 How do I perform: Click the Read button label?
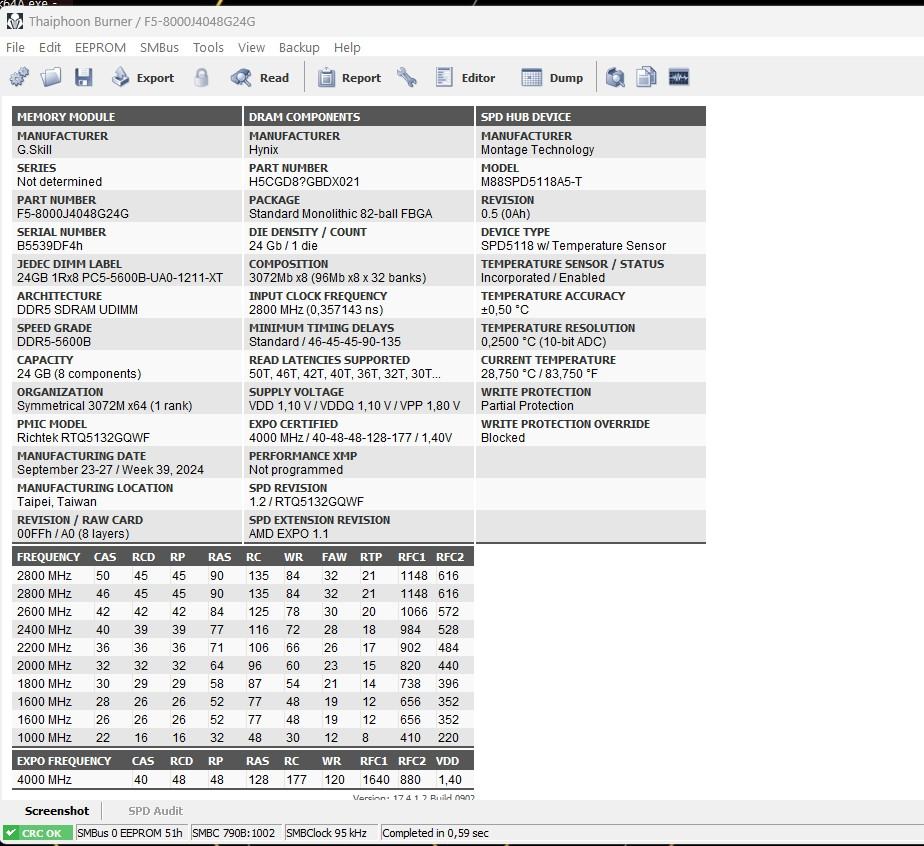point(274,78)
